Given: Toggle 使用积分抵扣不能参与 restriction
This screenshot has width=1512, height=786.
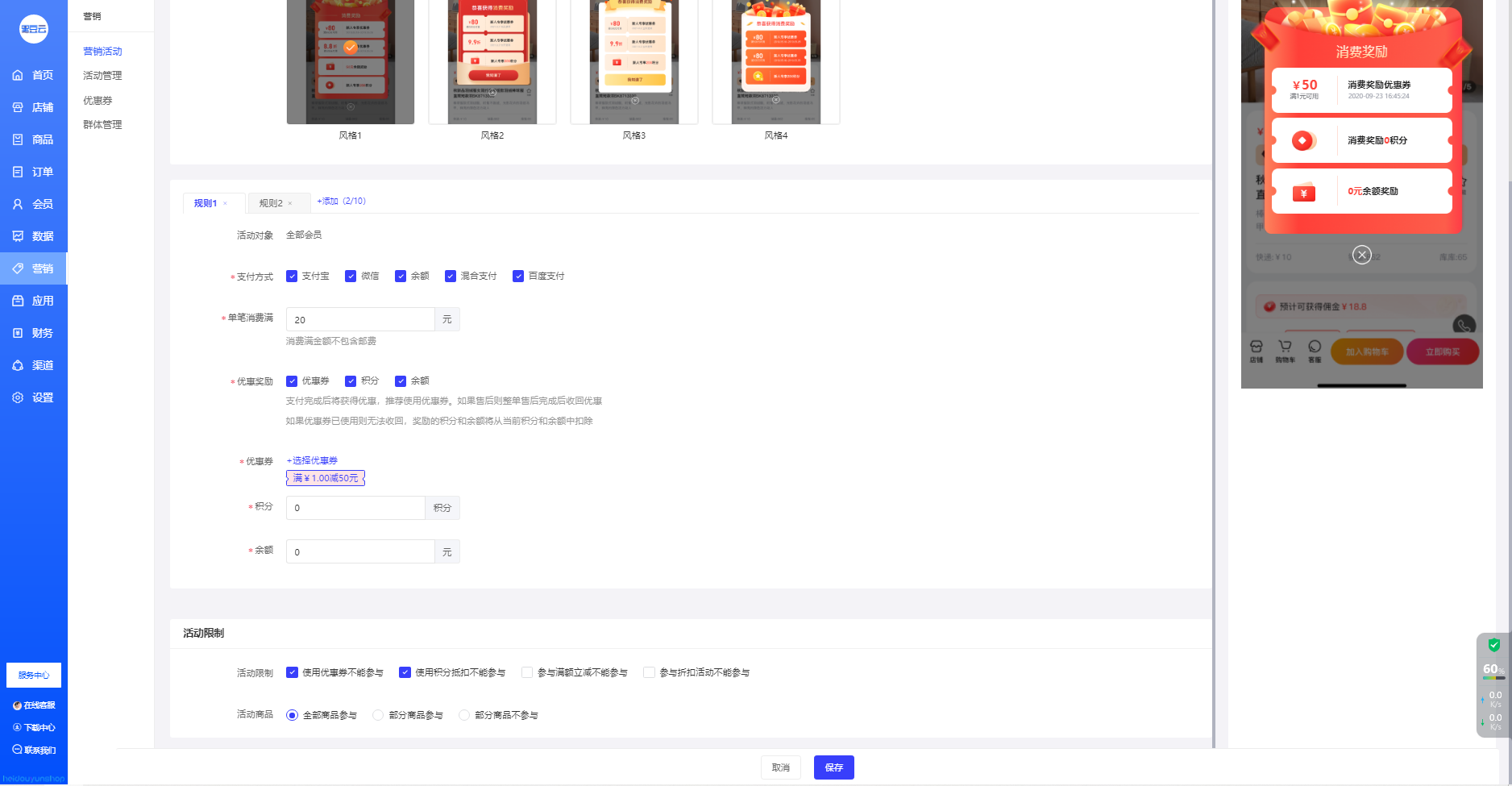Looking at the screenshot, I should [x=405, y=672].
